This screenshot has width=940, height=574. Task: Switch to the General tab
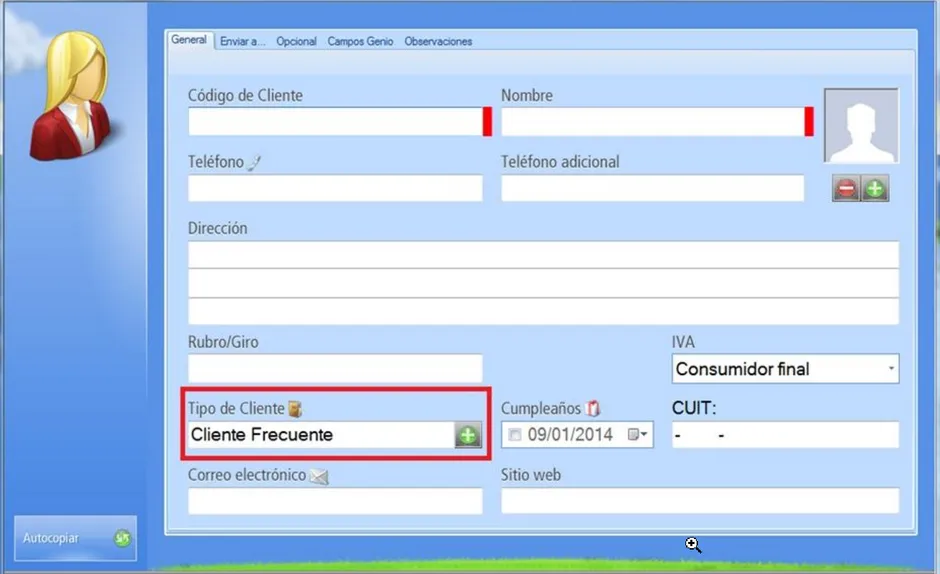click(x=189, y=40)
